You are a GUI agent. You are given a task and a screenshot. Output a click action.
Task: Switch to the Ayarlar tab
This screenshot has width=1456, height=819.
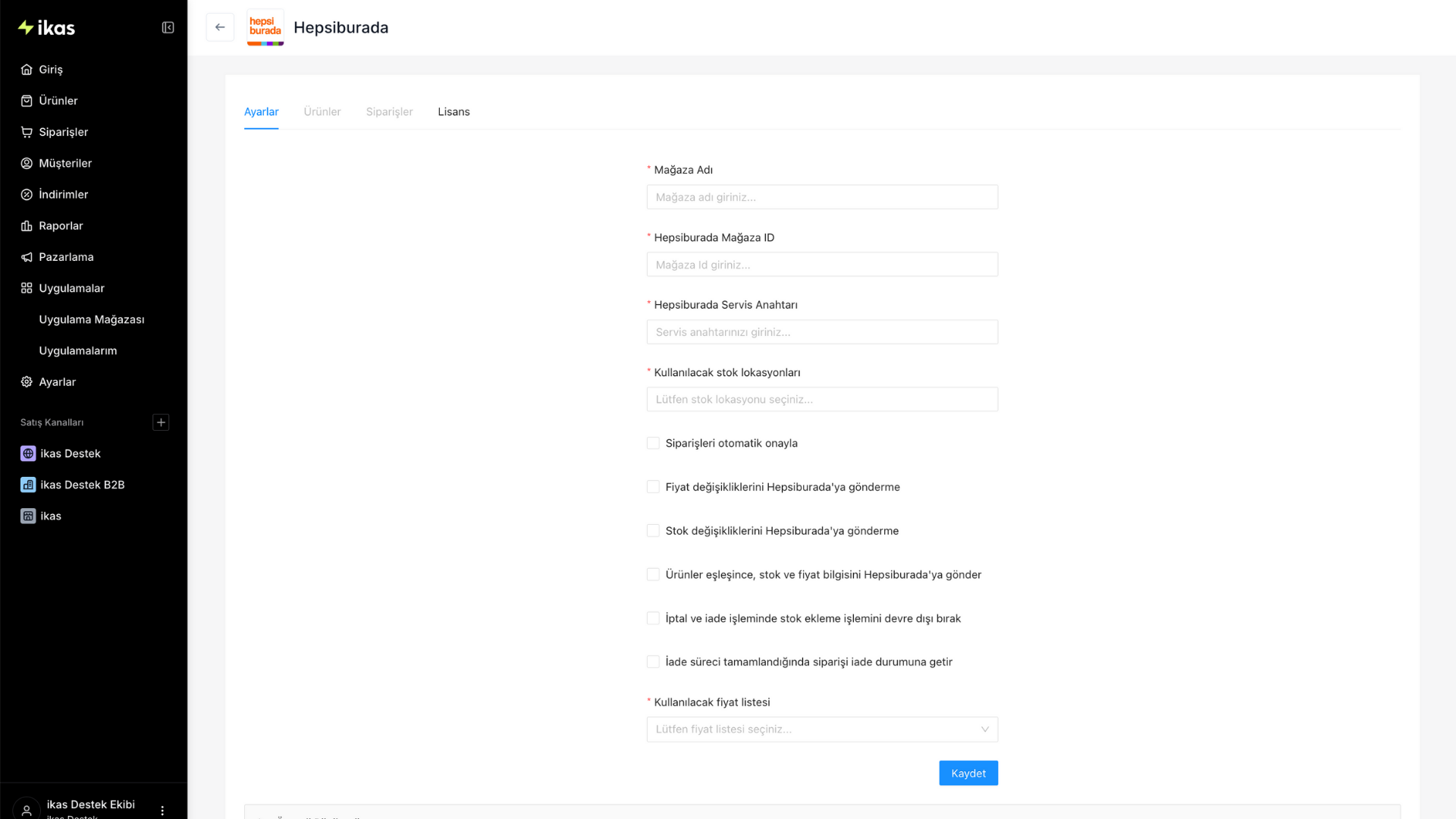262,112
